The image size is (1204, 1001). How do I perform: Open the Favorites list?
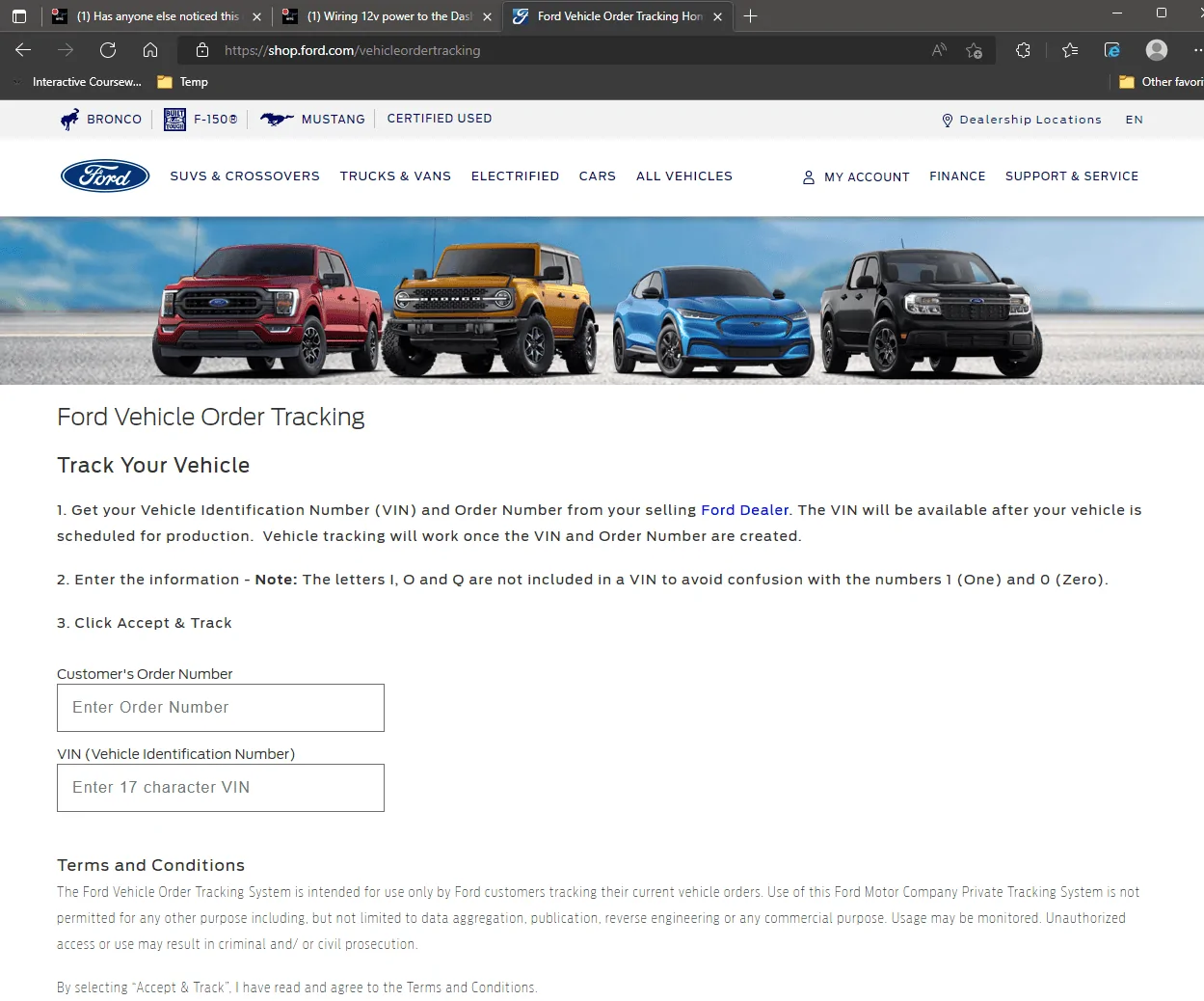click(x=1070, y=50)
